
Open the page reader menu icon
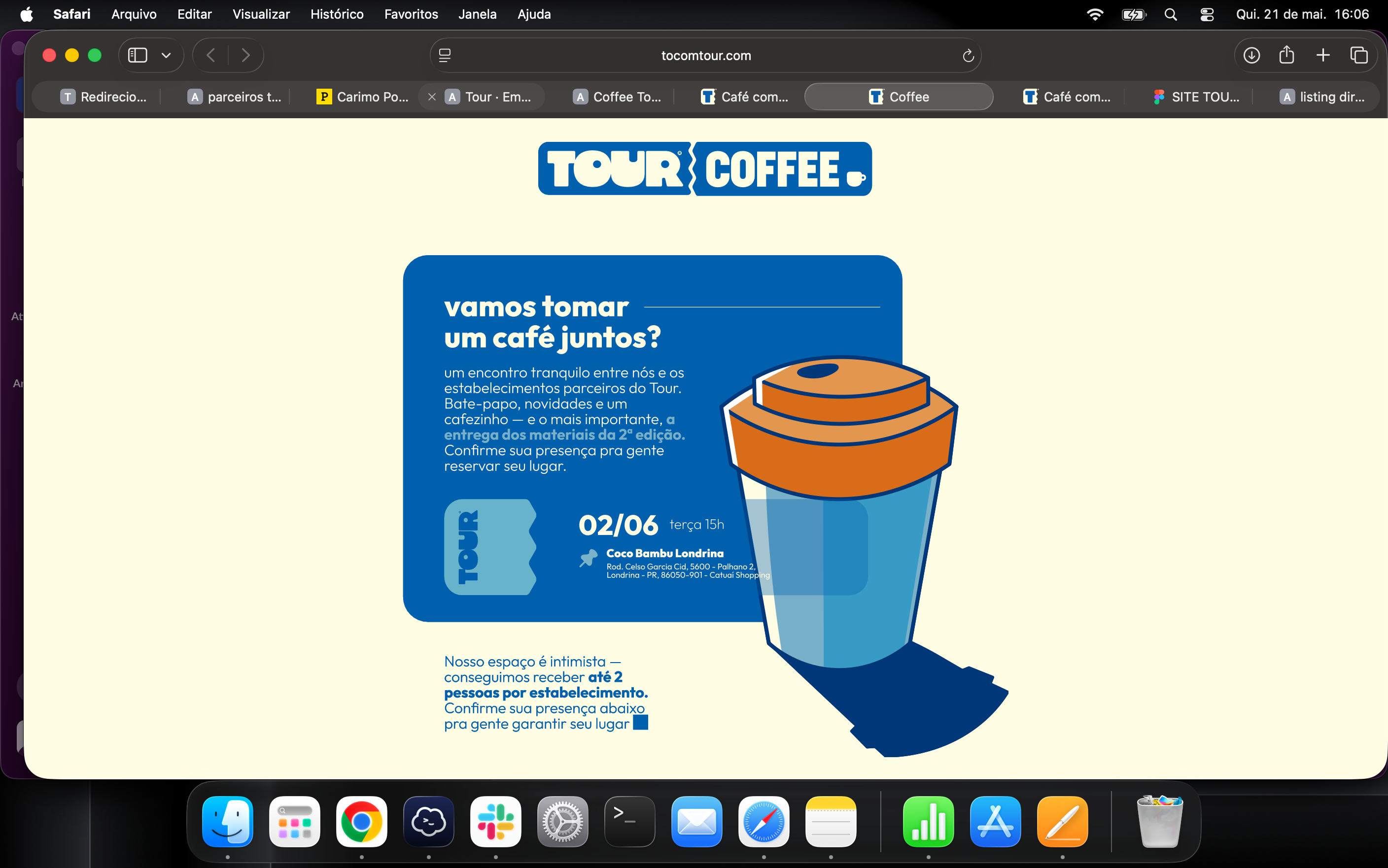click(x=445, y=55)
